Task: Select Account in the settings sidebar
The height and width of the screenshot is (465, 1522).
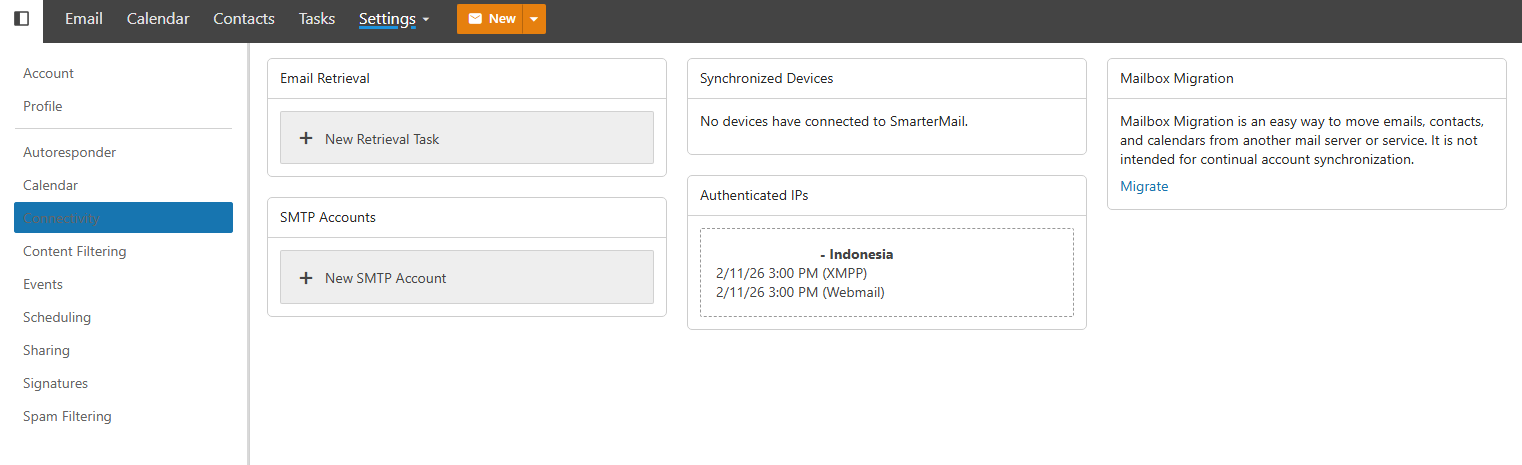Action: (x=49, y=73)
